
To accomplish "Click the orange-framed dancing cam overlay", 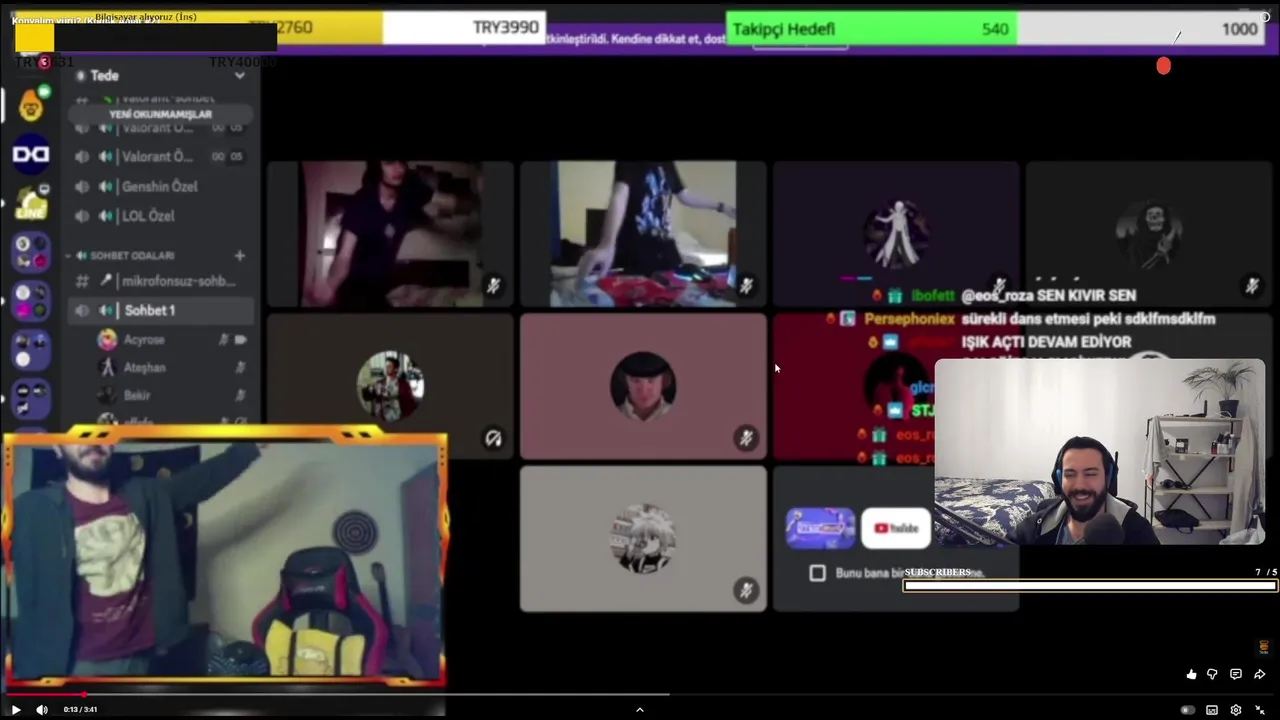I will [226, 558].
